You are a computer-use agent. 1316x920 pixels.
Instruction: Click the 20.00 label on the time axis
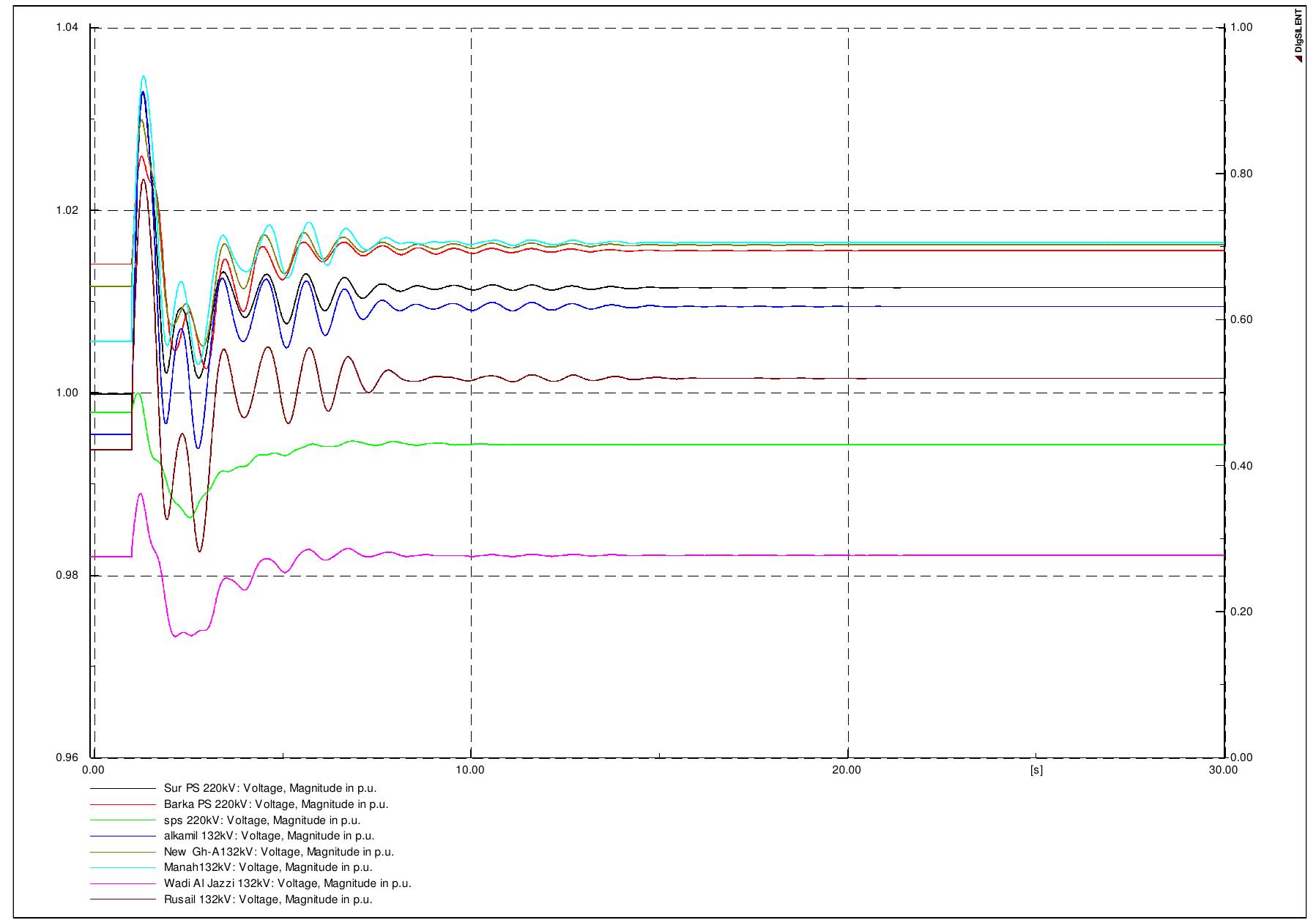pyautogui.click(x=847, y=770)
